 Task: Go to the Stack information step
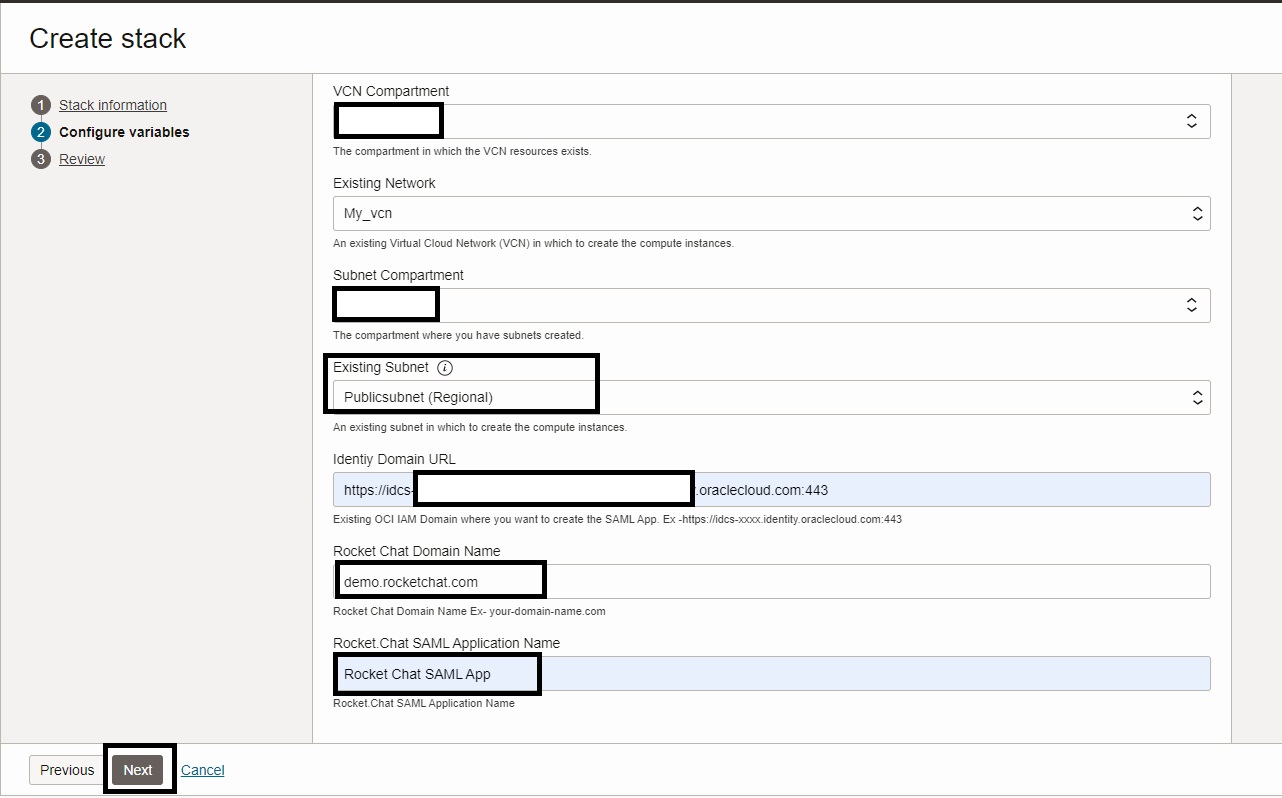tap(112, 104)
